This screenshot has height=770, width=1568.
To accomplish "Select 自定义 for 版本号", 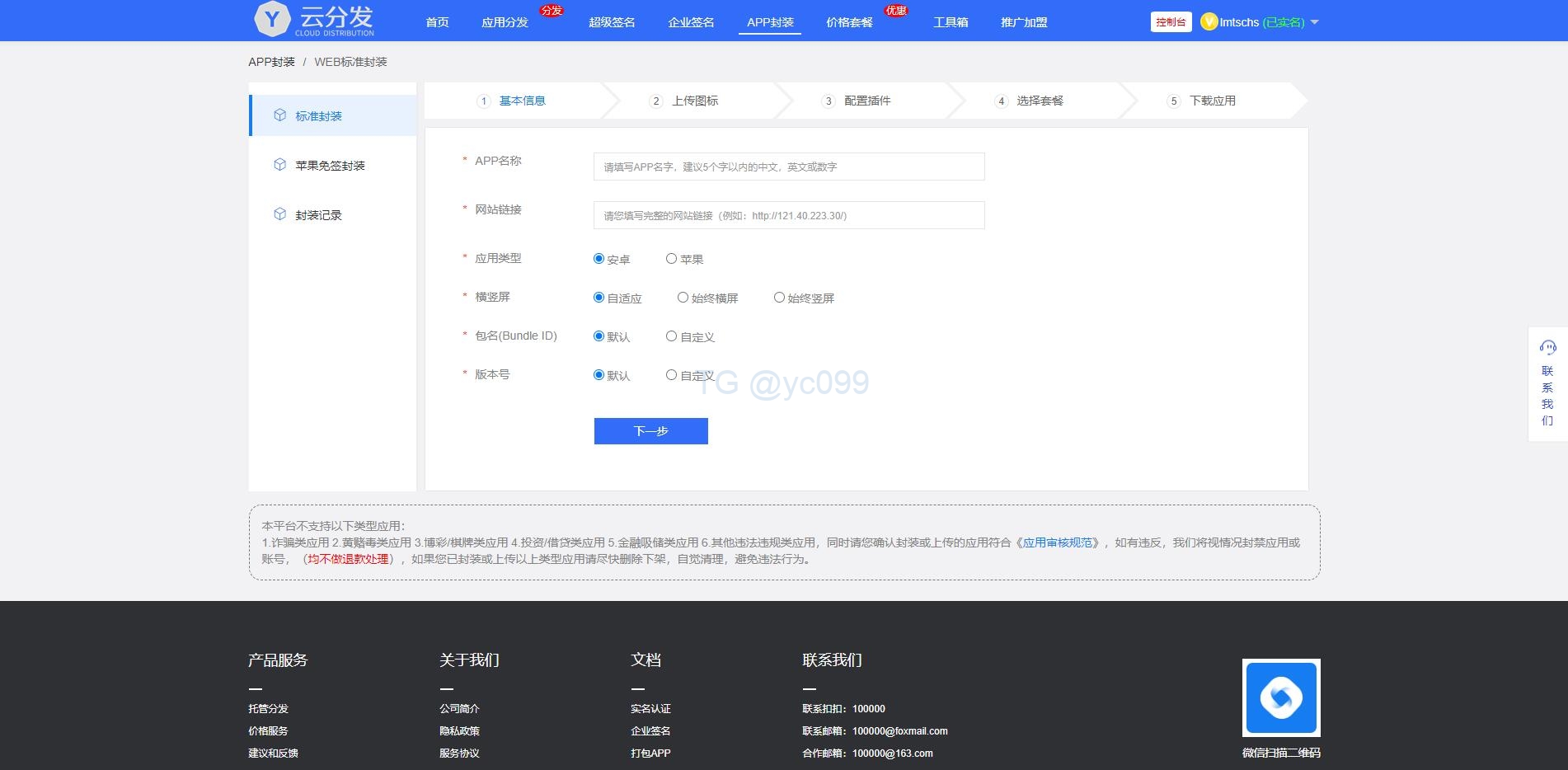I will pyautogui.click(x=672, y=374).
